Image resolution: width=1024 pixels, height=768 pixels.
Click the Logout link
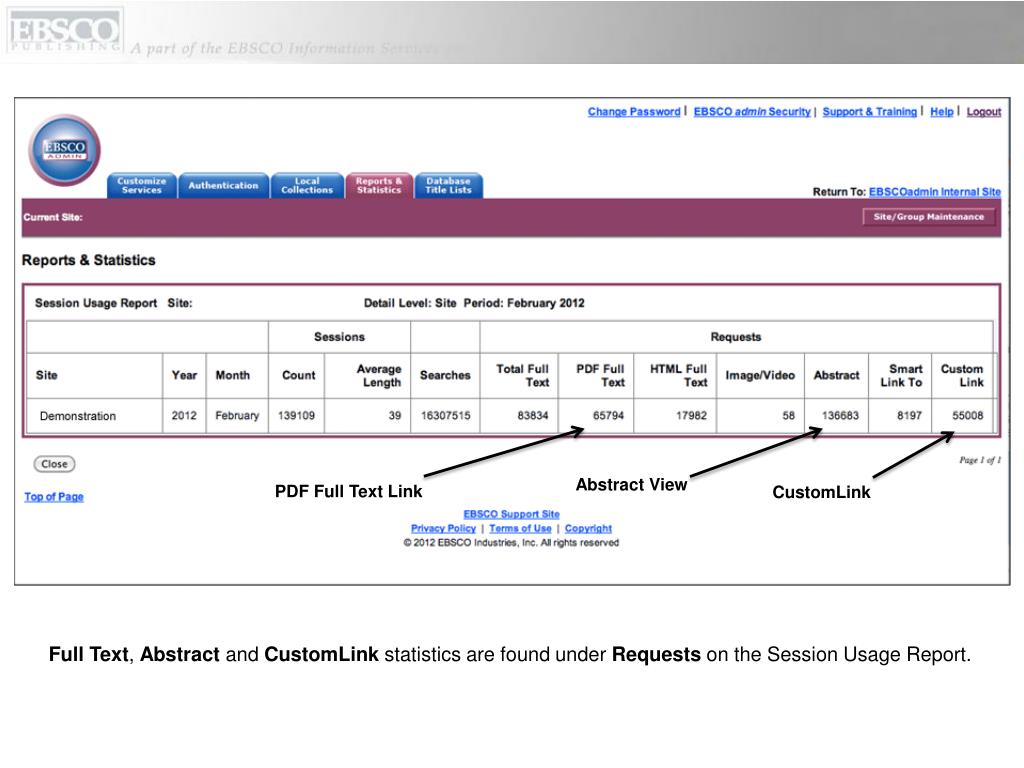984,112
